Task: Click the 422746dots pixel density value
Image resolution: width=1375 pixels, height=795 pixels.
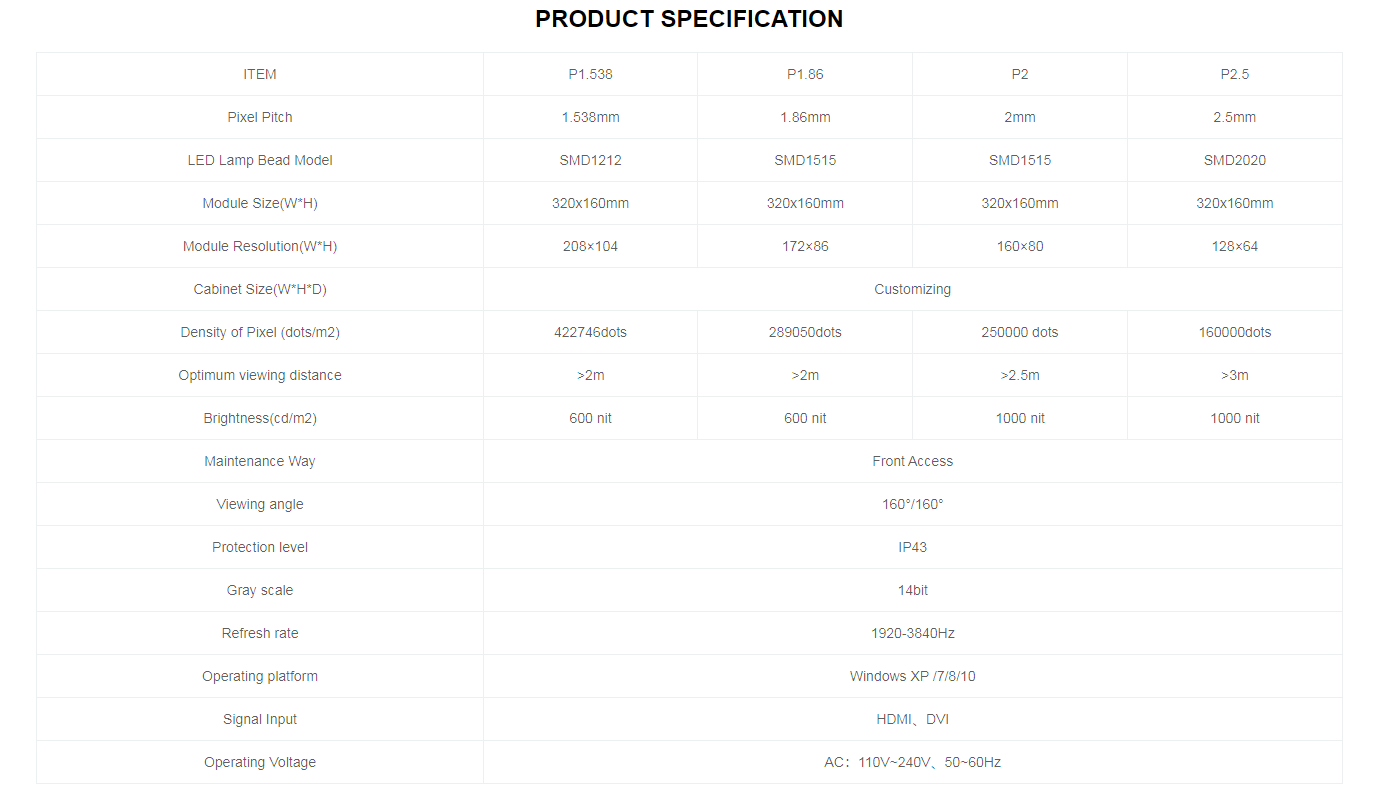Action: coord(590,332)
